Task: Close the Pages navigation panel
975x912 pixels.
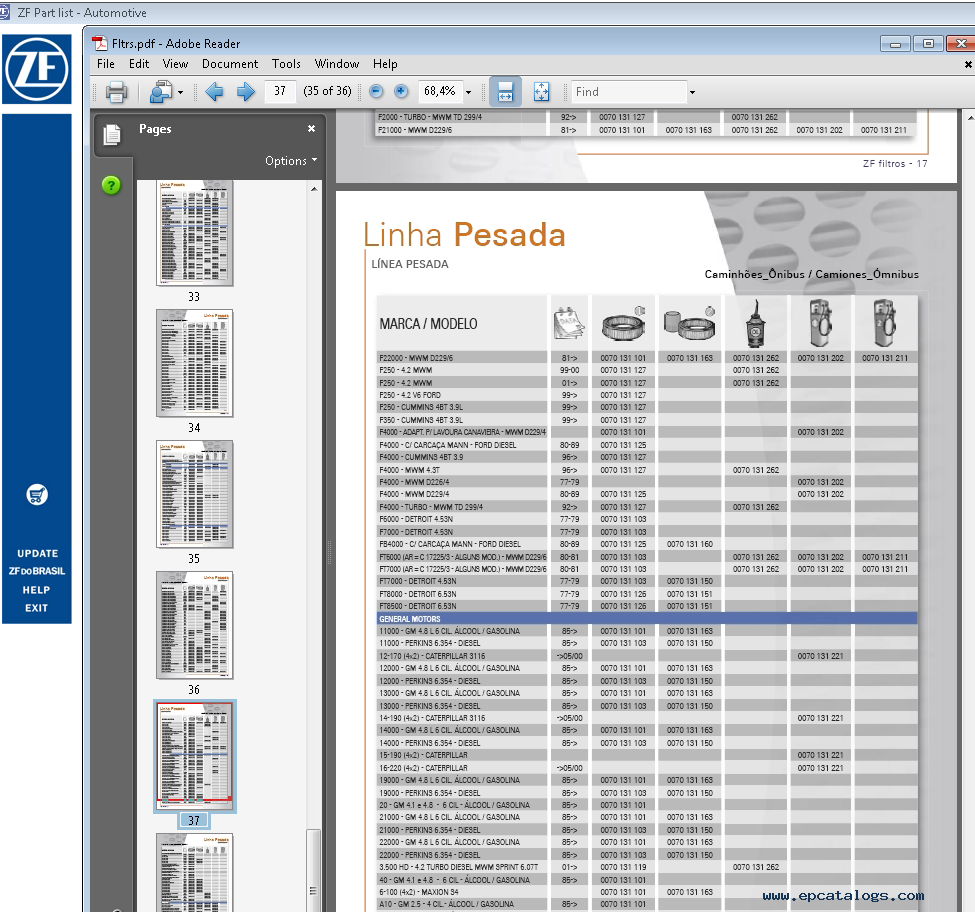Action: (x=312, y=129)
